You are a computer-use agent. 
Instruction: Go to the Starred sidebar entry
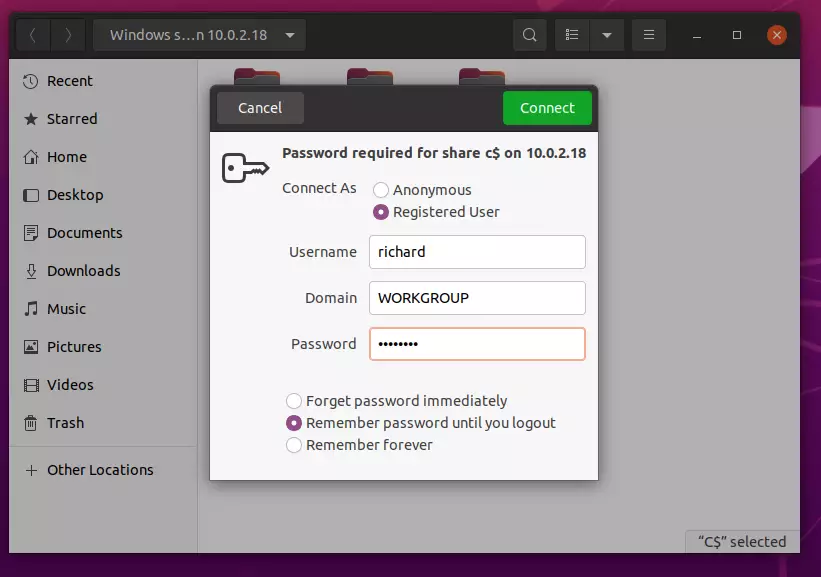pyautogui.click(x=103, y=119)
